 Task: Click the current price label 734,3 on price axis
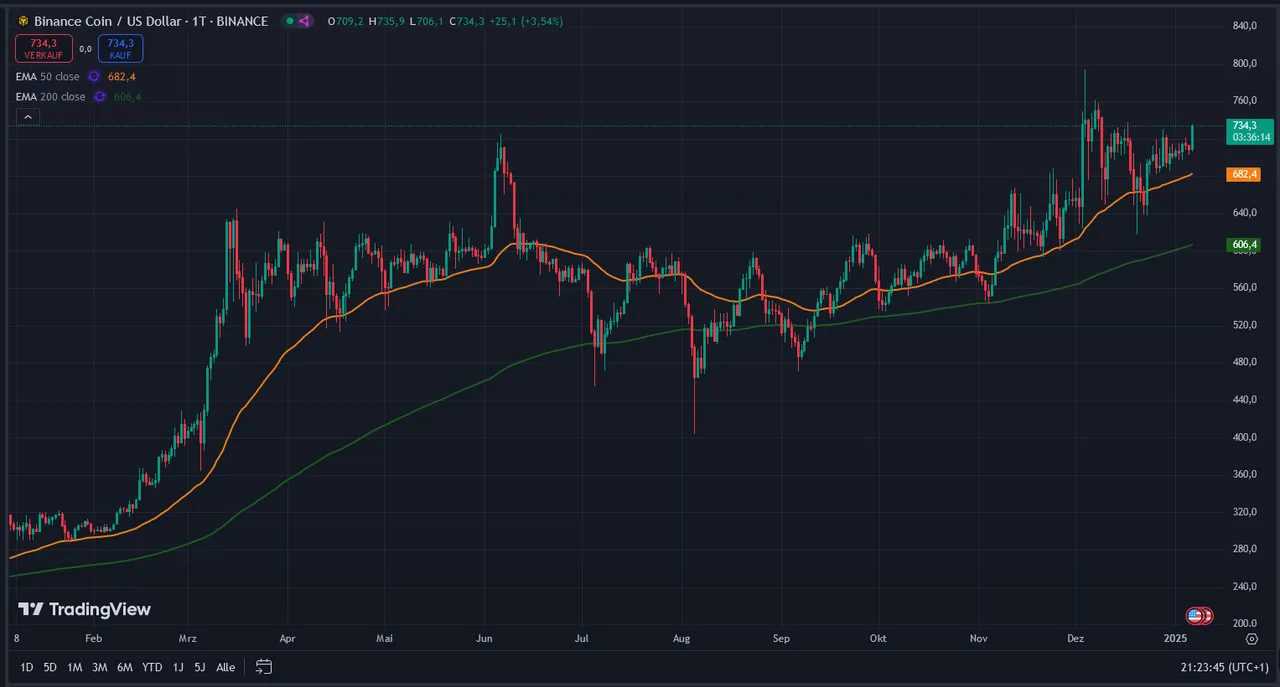(1249, 131)
